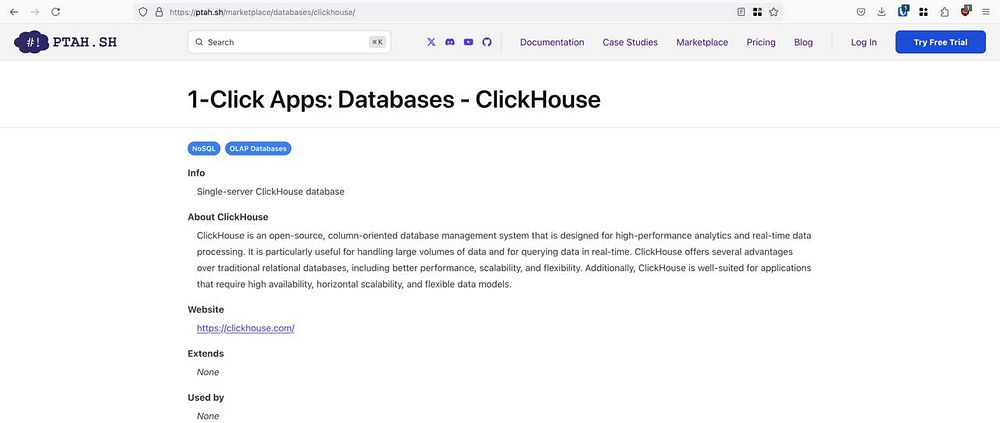Click the magnifier icon in Search box

point(199,42)
